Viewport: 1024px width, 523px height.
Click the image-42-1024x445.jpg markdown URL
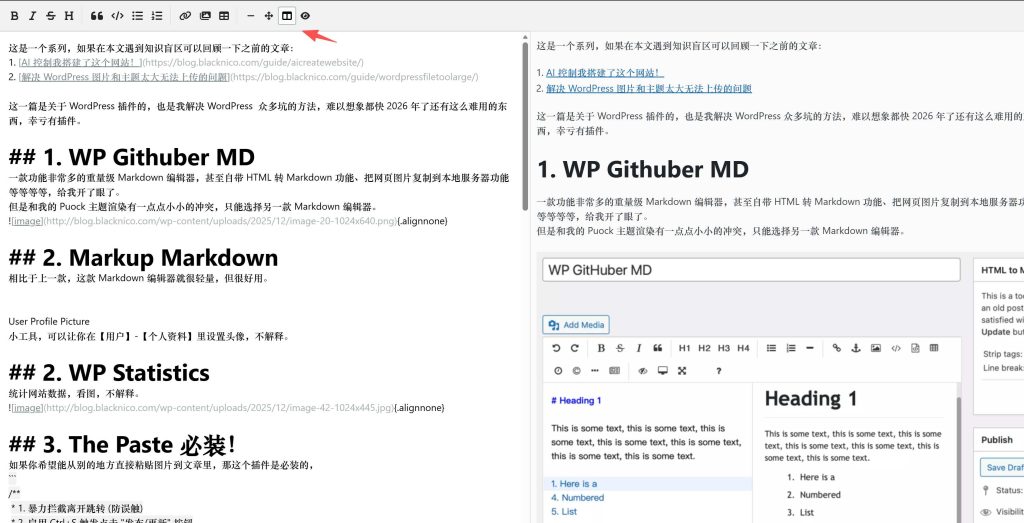tap(219, 408)
